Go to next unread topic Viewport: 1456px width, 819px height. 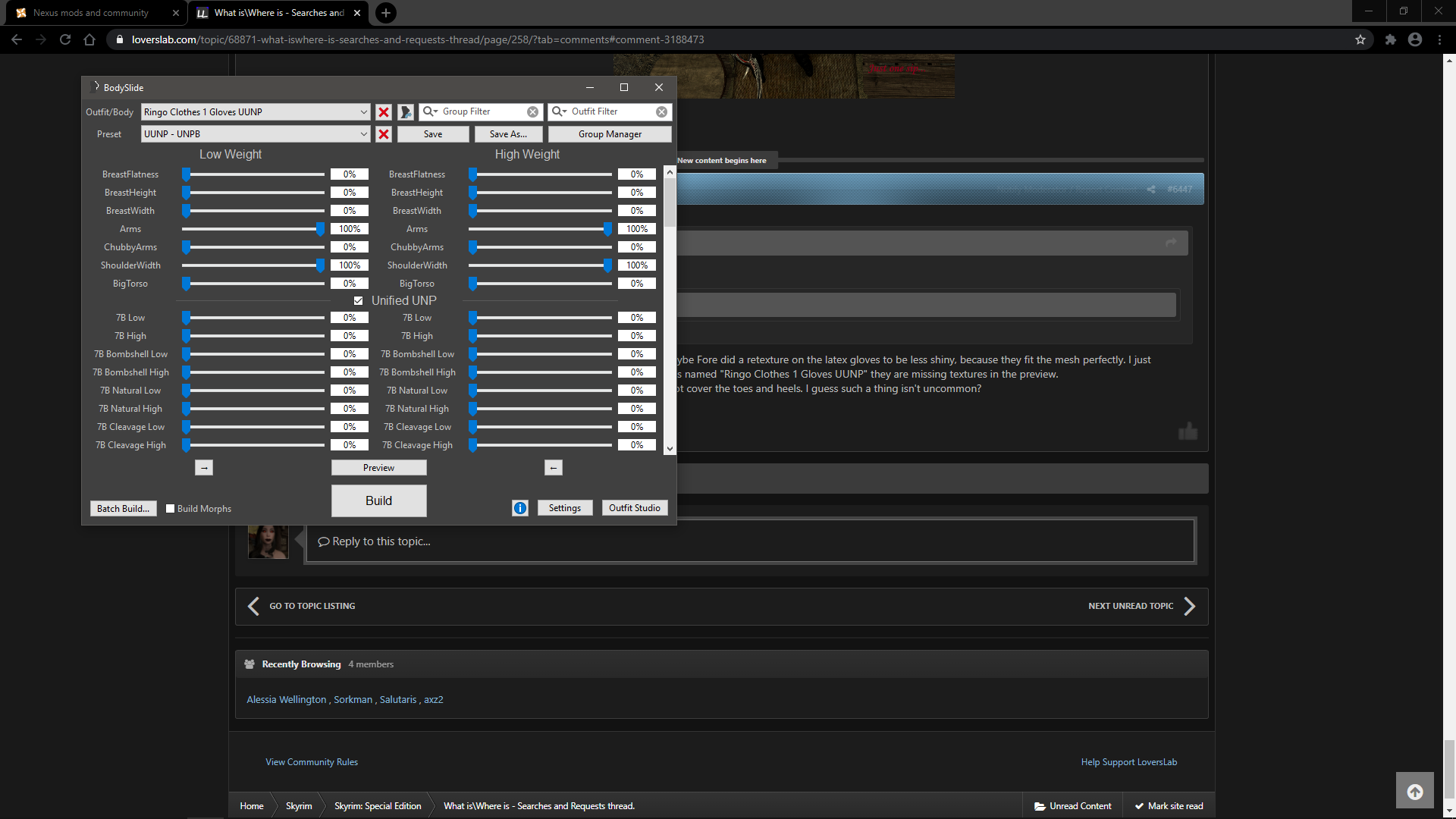coord(1142,606)
